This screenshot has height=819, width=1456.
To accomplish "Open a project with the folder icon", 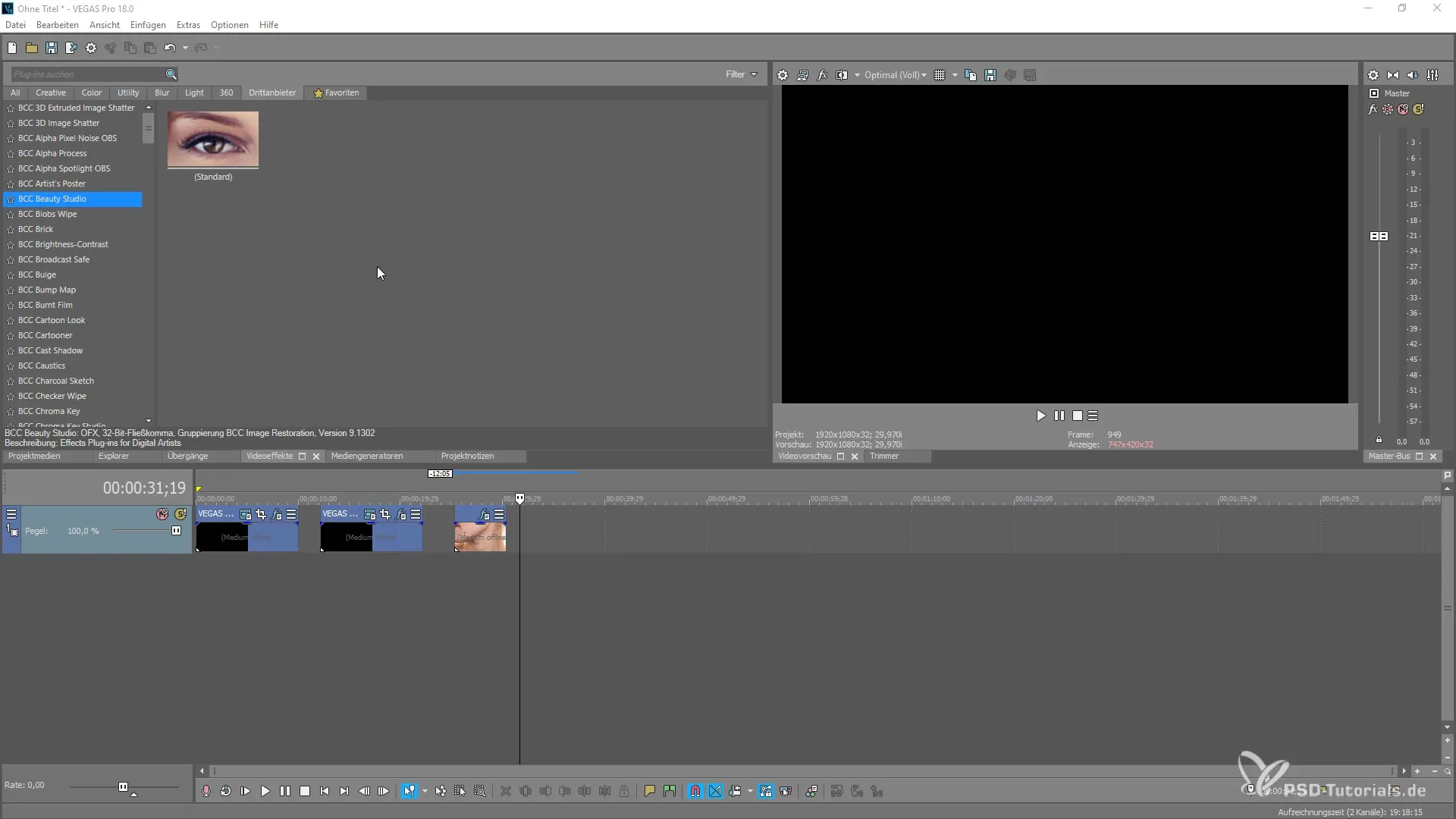I will coord(32,48).
